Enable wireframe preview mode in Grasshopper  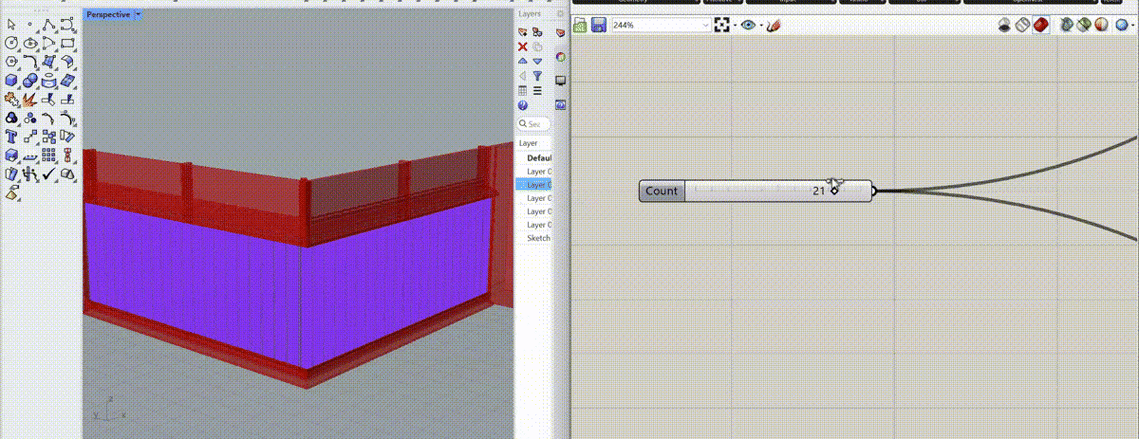click(x=1023, y=25)
